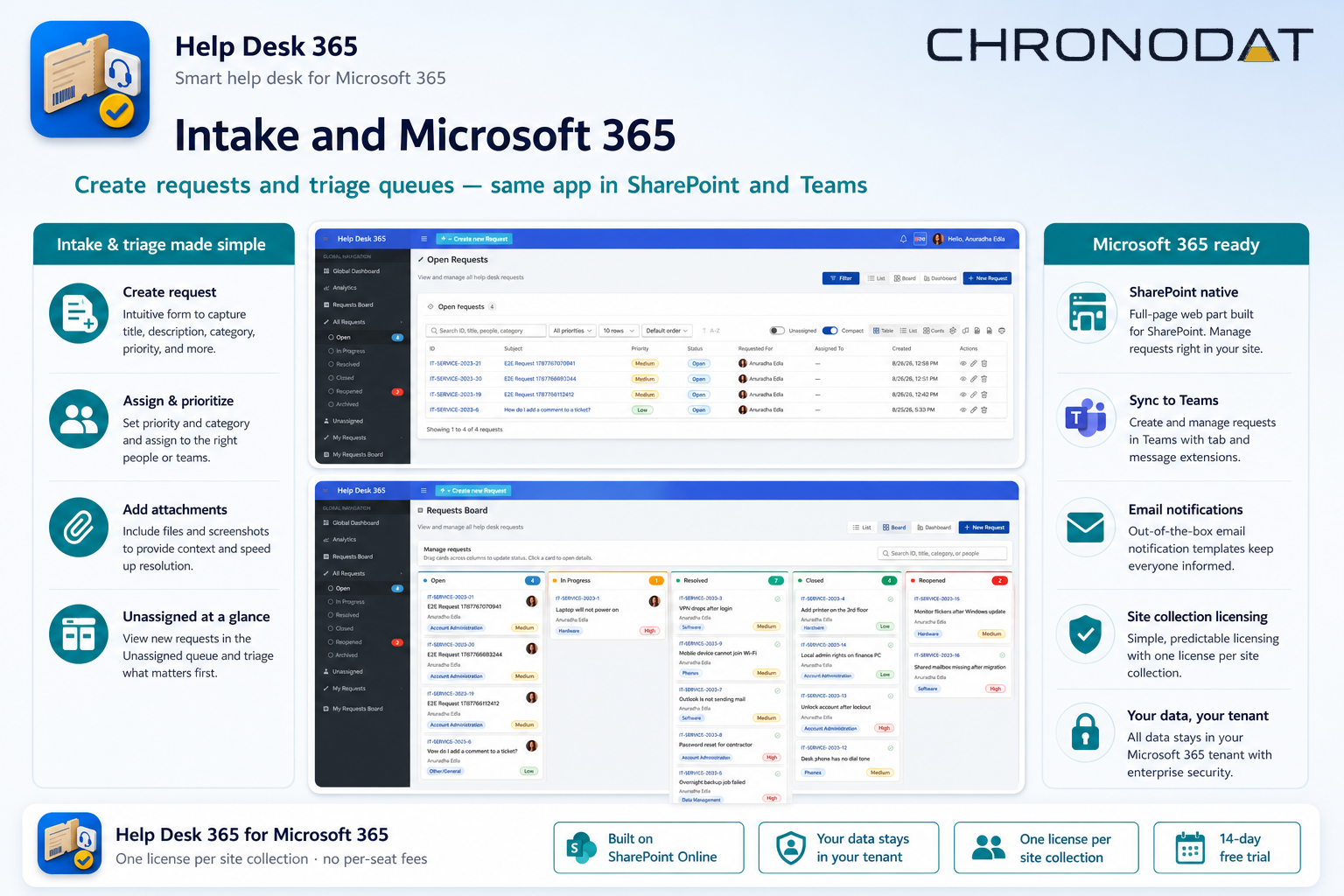Expand My Requests in Requests Board sidebar
The height and width of the screenshot is (896, 1344).
click(402, 689)
